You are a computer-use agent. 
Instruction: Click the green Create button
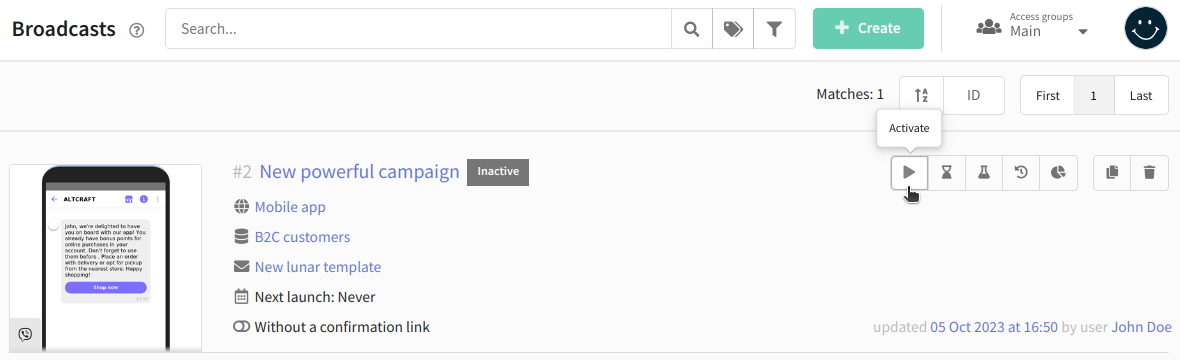pos(868,29)
